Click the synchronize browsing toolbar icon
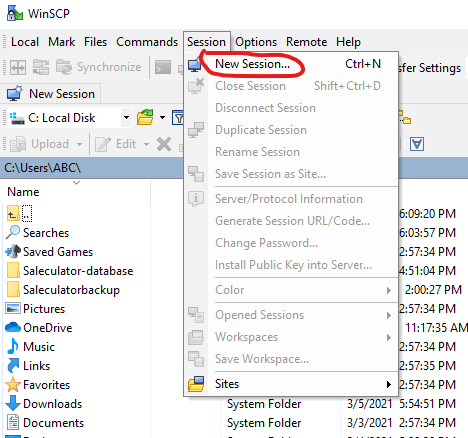Image resolution: width=468 pixels, height=438 pixels. point(41,68)
